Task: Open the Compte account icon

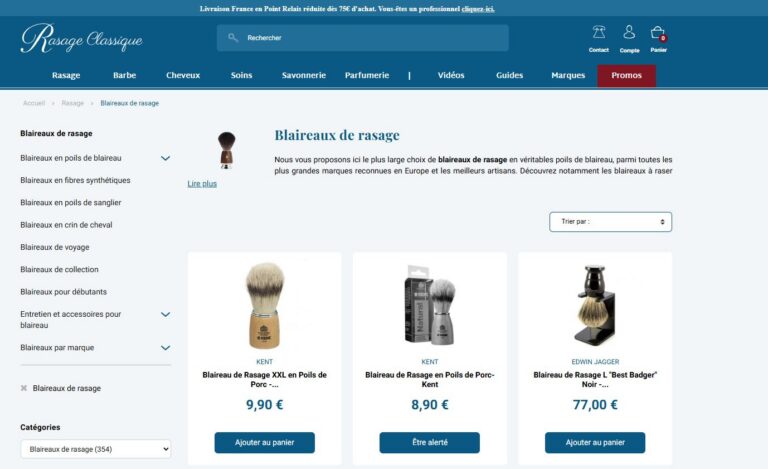Action: (629, 32)
